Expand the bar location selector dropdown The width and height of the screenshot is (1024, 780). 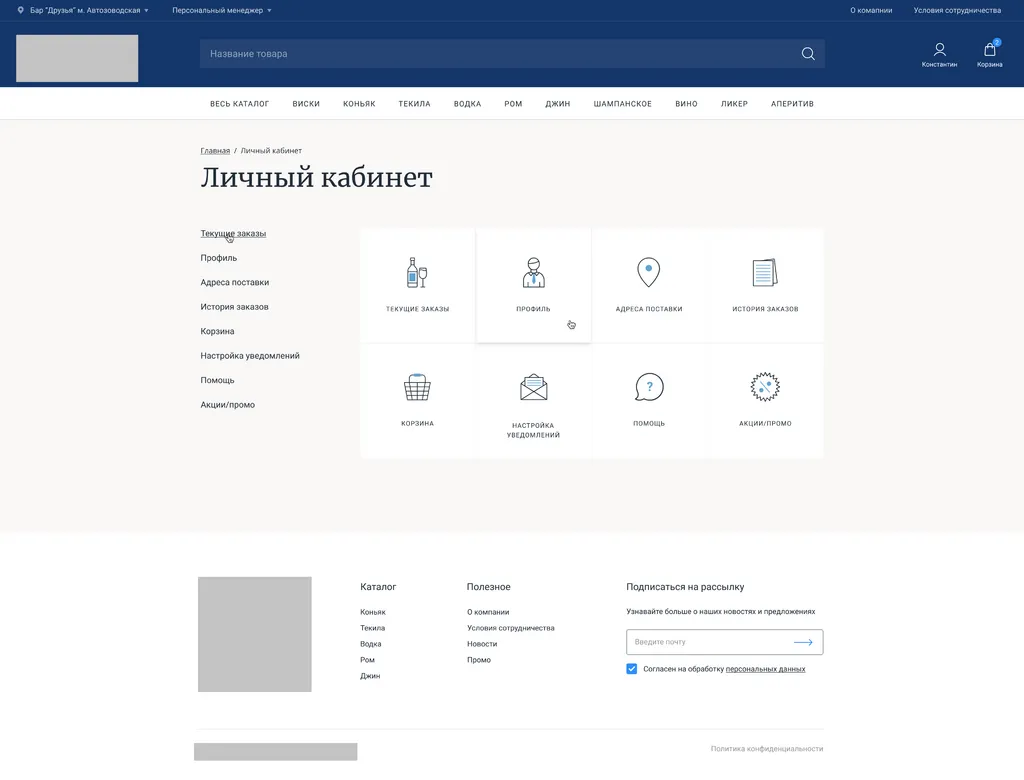[x=82, y=10]
